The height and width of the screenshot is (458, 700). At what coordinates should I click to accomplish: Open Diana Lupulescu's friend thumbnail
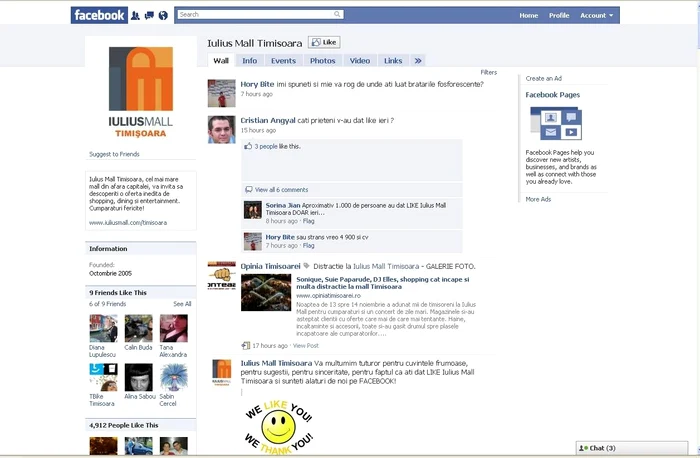(x=104, y=328)
